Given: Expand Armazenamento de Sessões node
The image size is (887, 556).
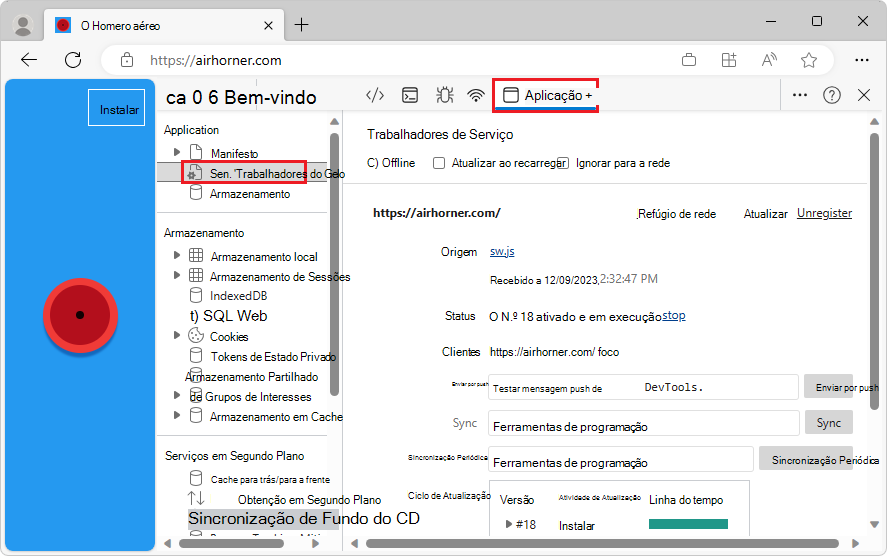Looking at the screenshot, I should [x=176, y=275].
